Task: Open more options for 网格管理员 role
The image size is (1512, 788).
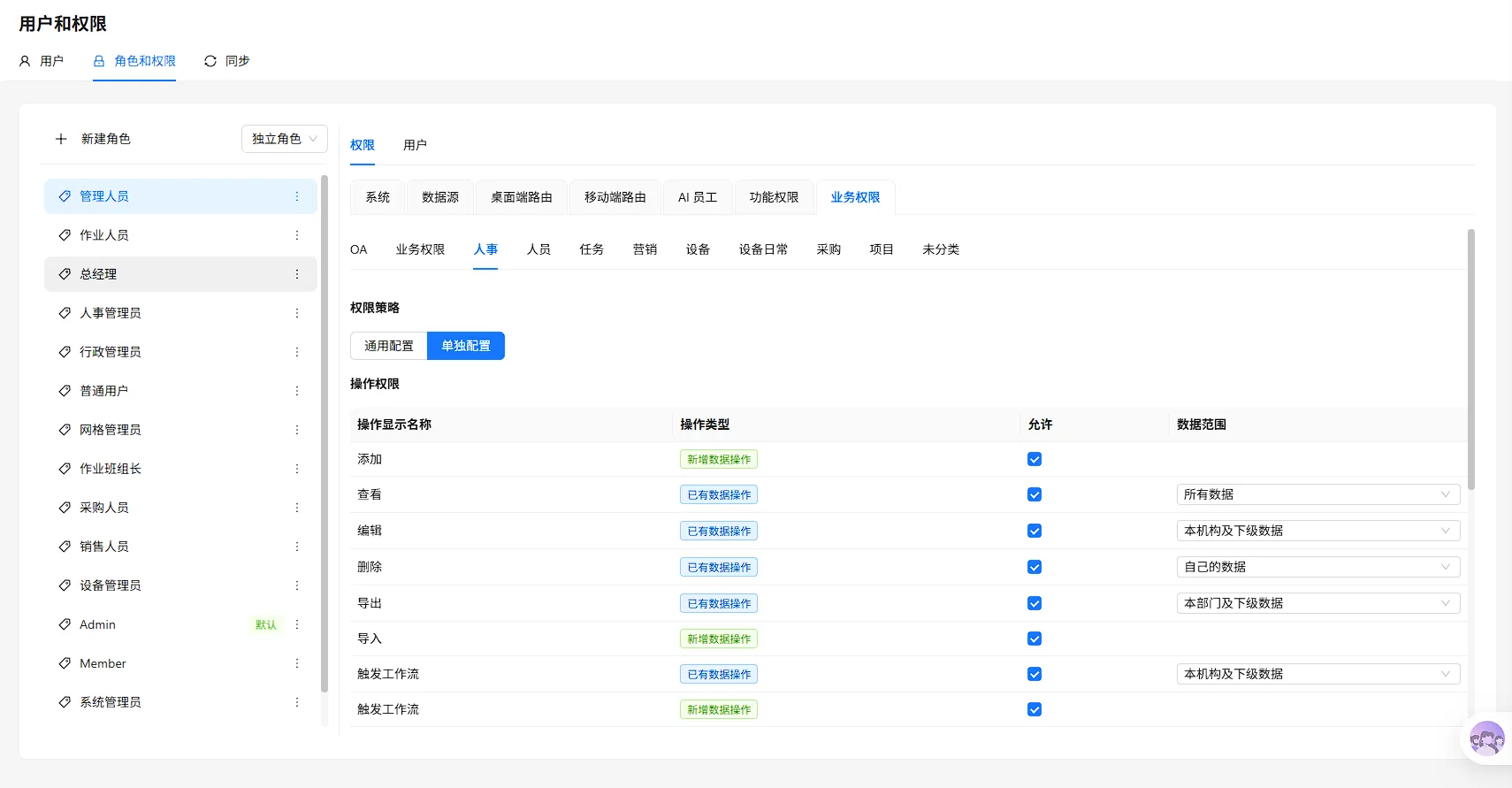Action: (x=297, y=430)
